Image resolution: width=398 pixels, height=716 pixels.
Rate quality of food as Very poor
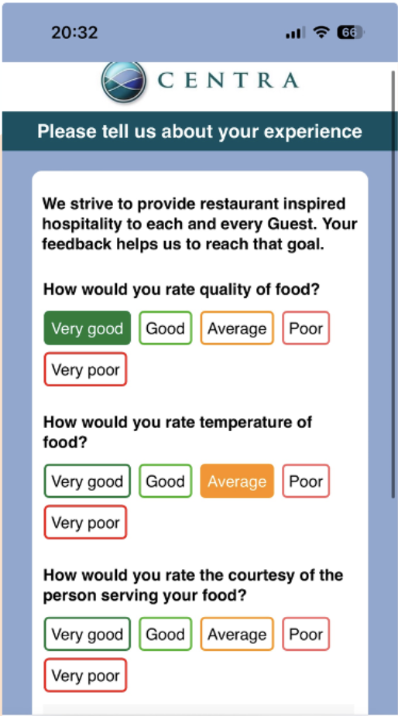pos(85,369)
